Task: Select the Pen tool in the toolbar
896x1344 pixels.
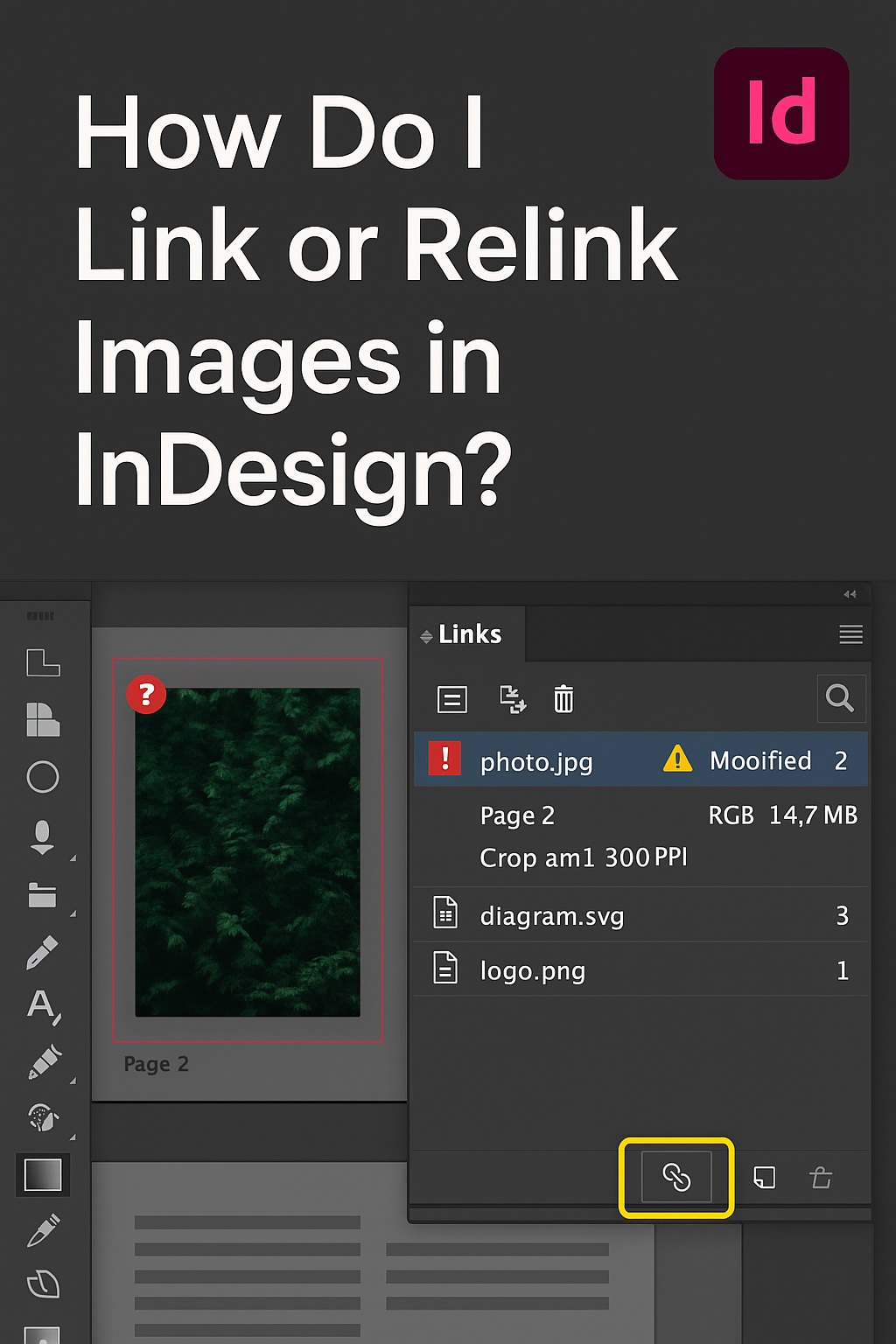Action: (44, 952)
